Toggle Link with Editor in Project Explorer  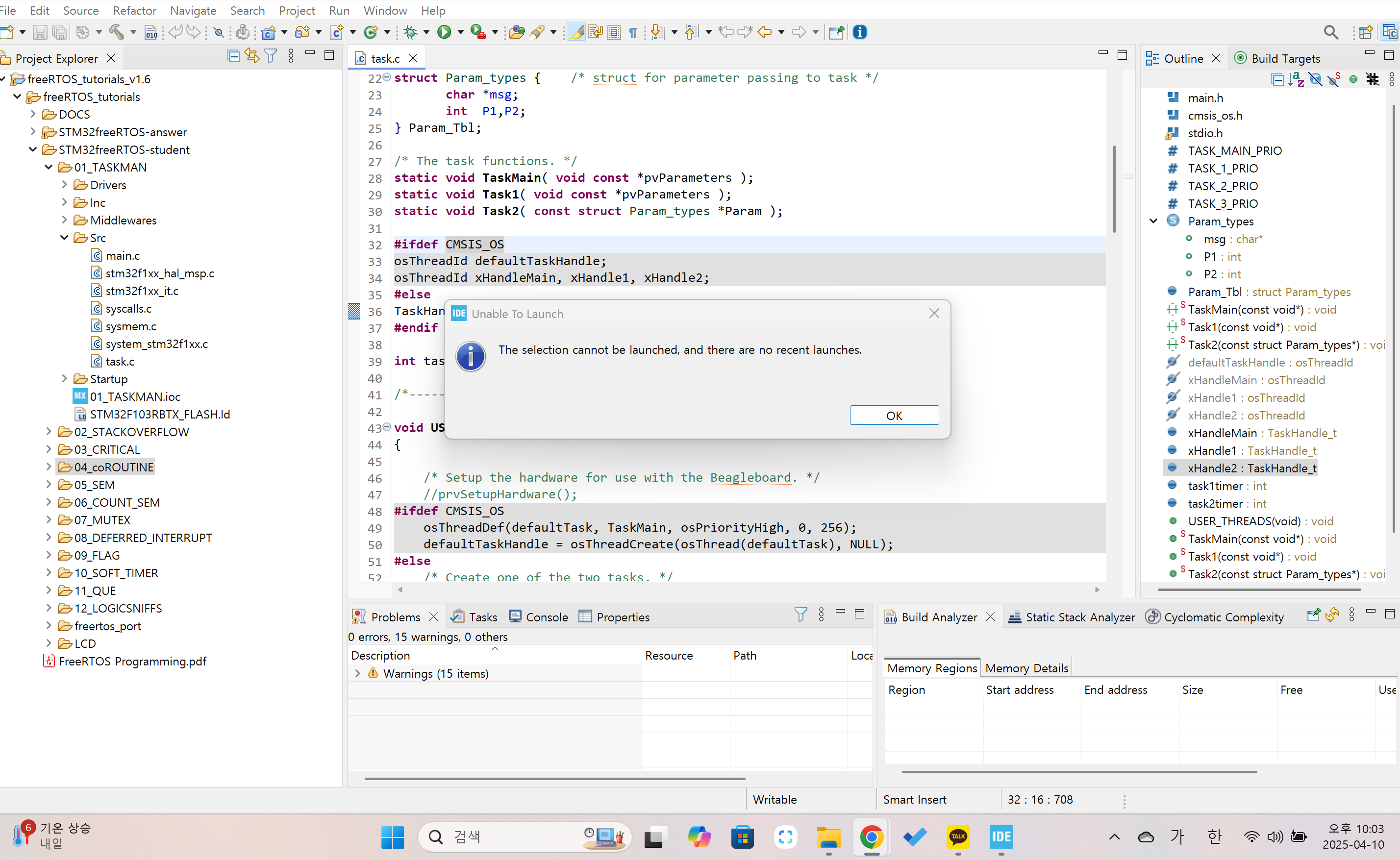click(x=252, y=56)
